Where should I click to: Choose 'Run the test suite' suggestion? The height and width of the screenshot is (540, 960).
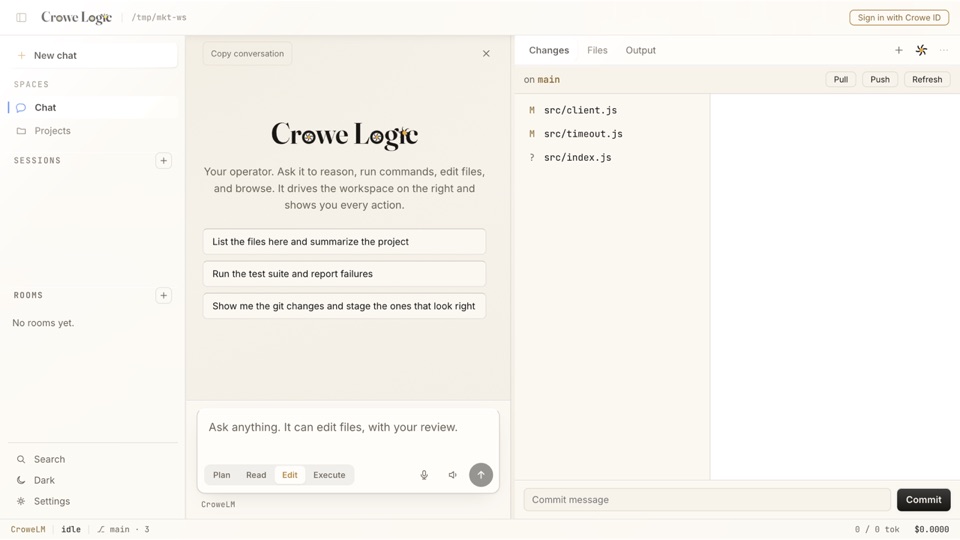[x=344, y=274]
